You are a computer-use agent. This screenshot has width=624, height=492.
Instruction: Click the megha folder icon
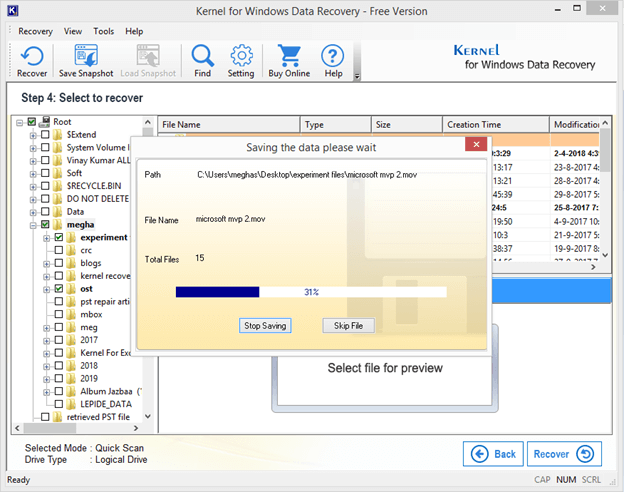(x=58, y=225)
